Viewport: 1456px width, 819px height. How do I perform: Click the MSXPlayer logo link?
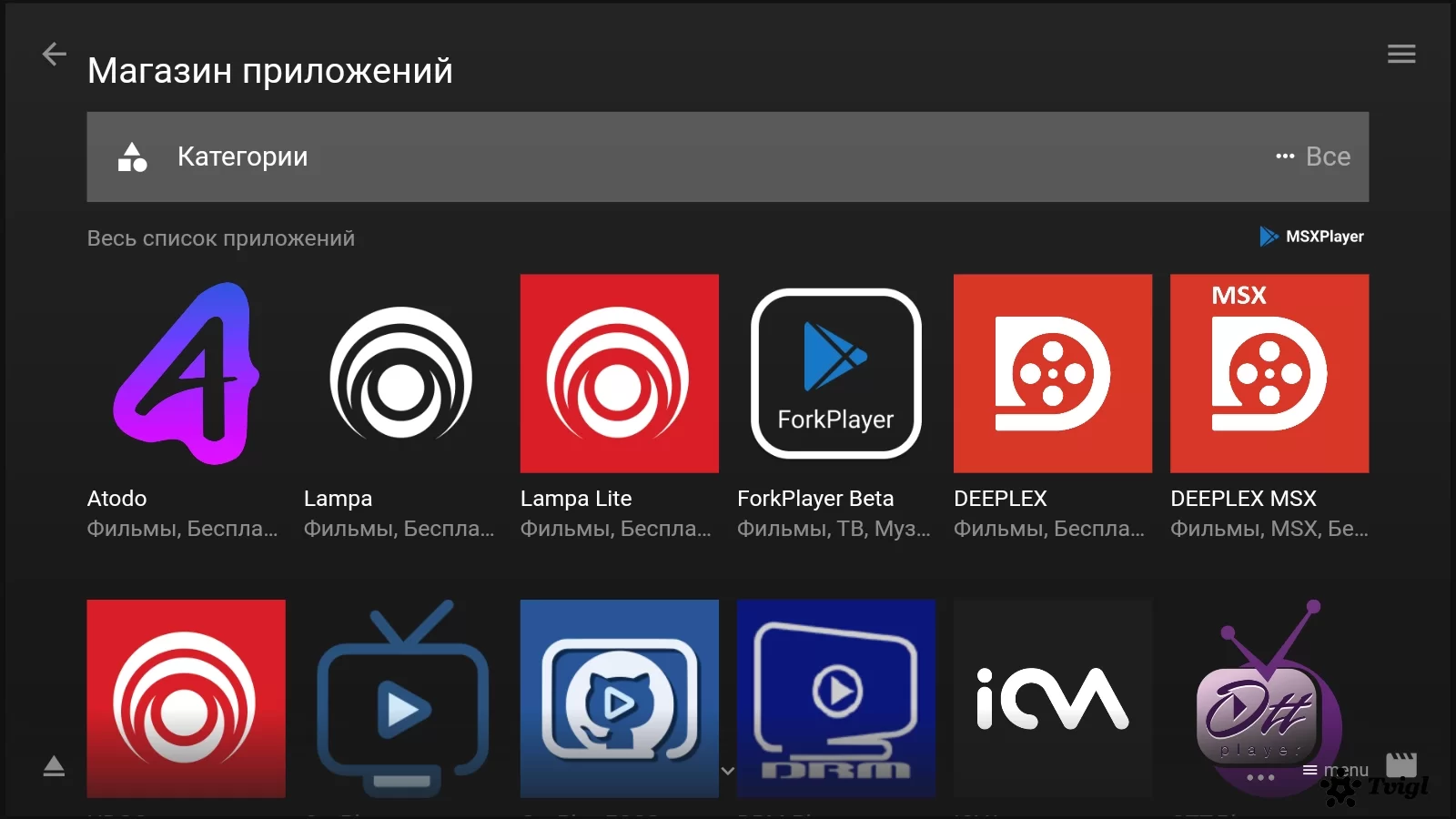coord(1311,237)
